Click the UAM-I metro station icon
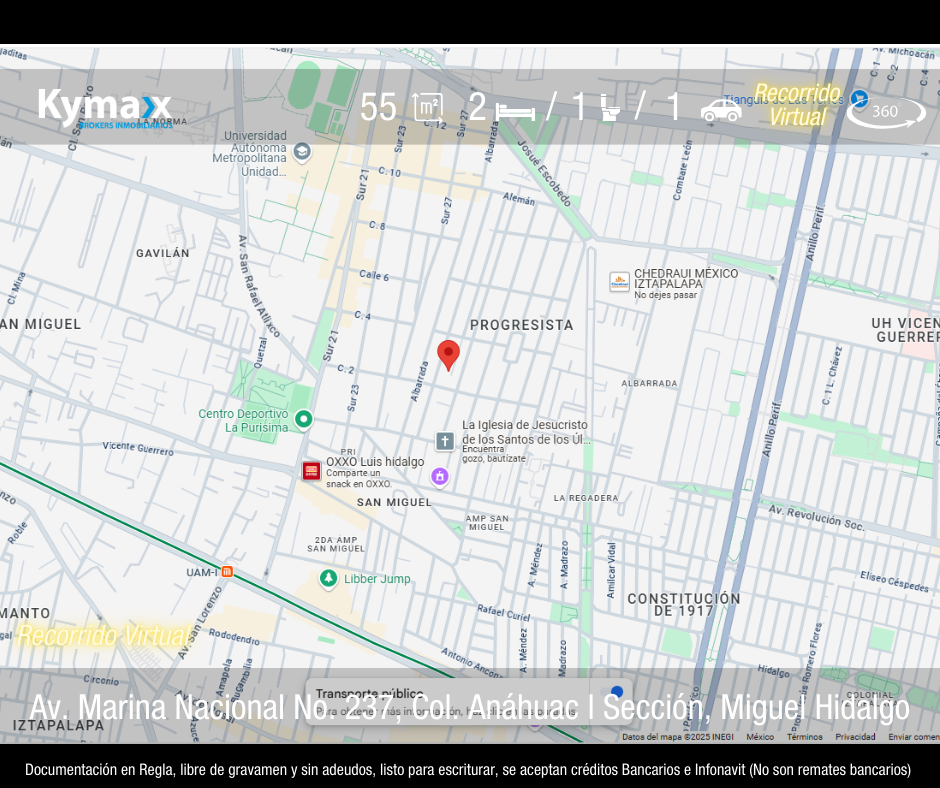Screen dimensions: 940x788 [227, 572]
